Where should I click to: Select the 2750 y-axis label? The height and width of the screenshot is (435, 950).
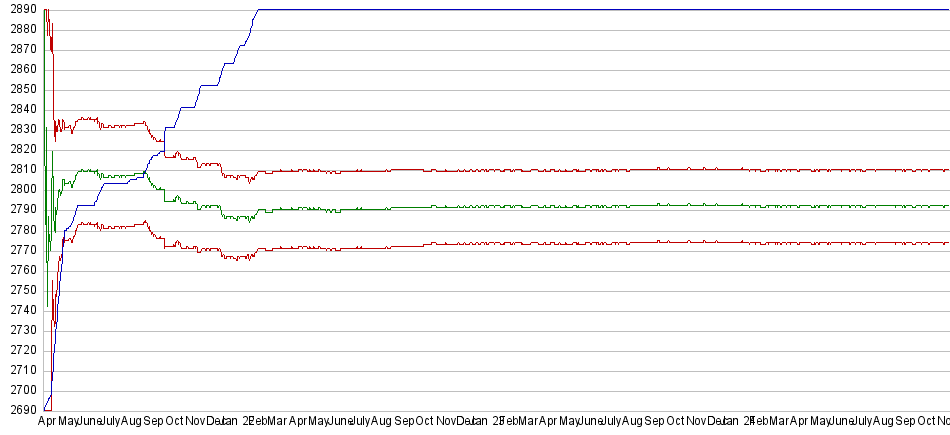18,290
